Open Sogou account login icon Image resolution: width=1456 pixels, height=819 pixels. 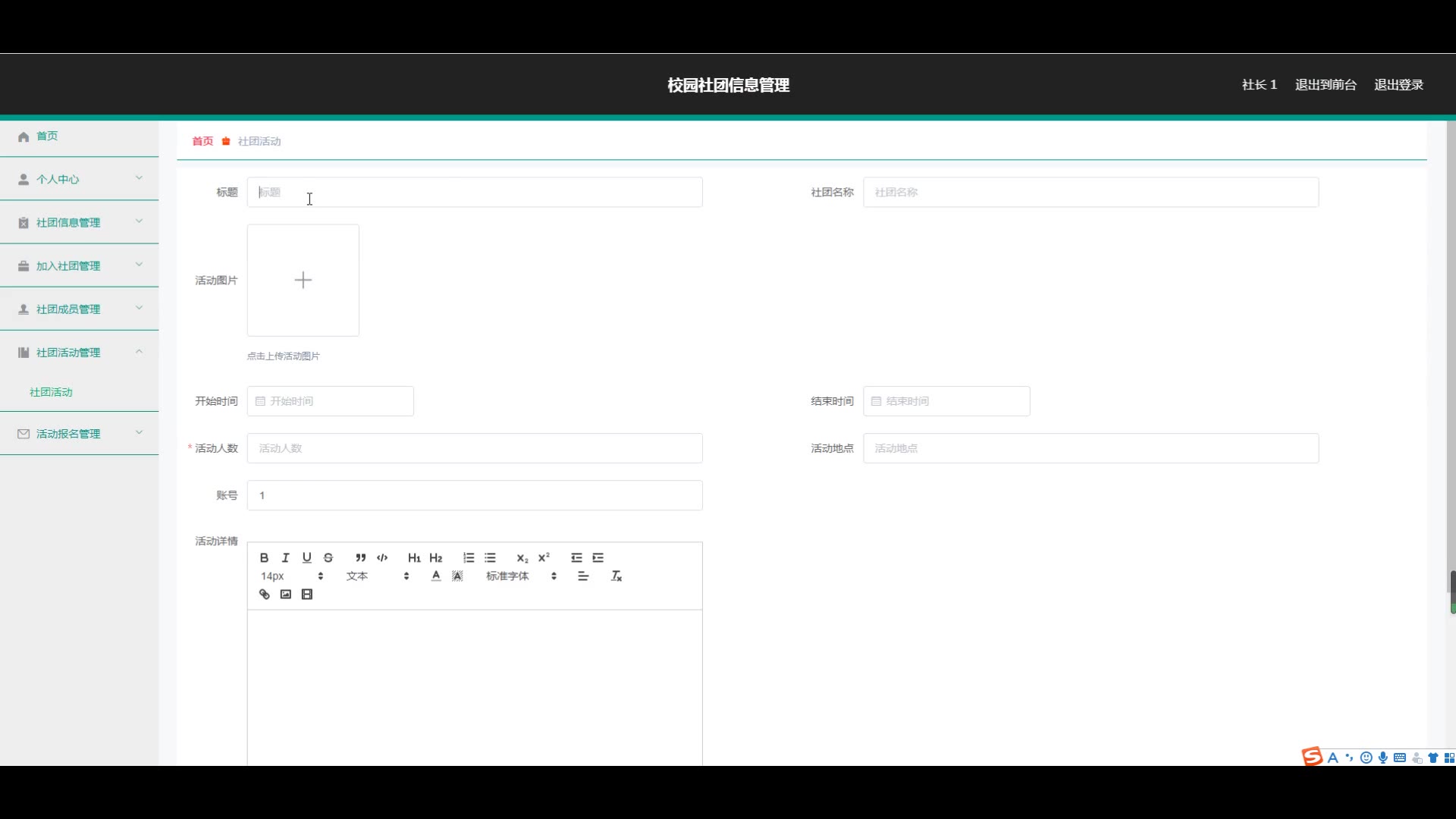1417,758
